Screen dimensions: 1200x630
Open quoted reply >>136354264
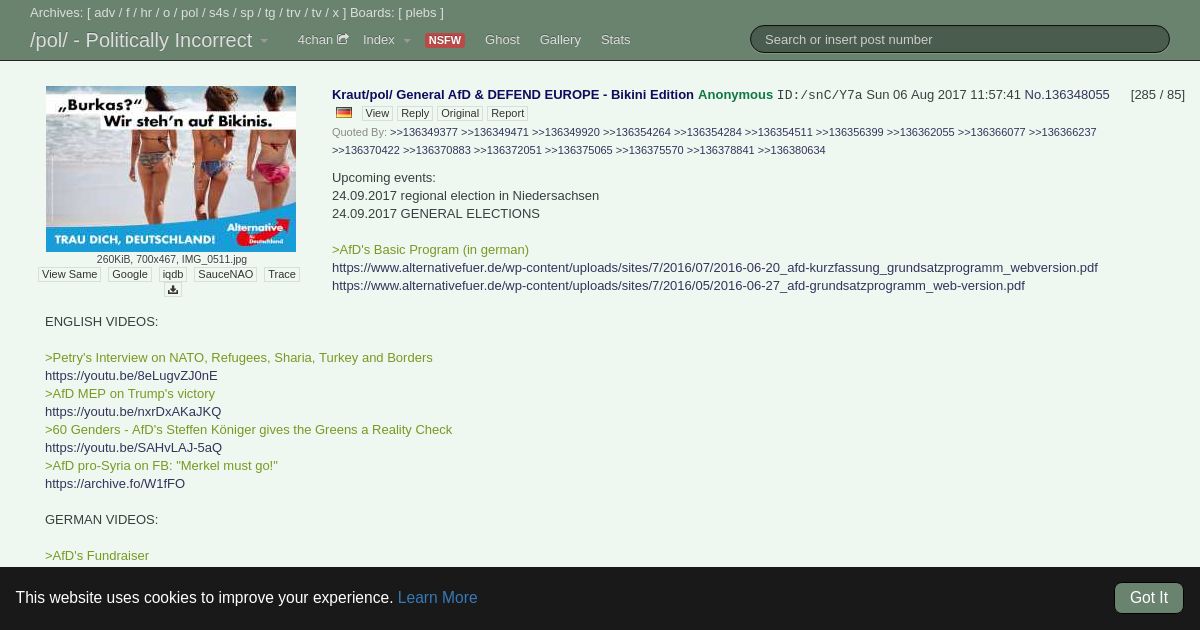[x=637, y=132]
